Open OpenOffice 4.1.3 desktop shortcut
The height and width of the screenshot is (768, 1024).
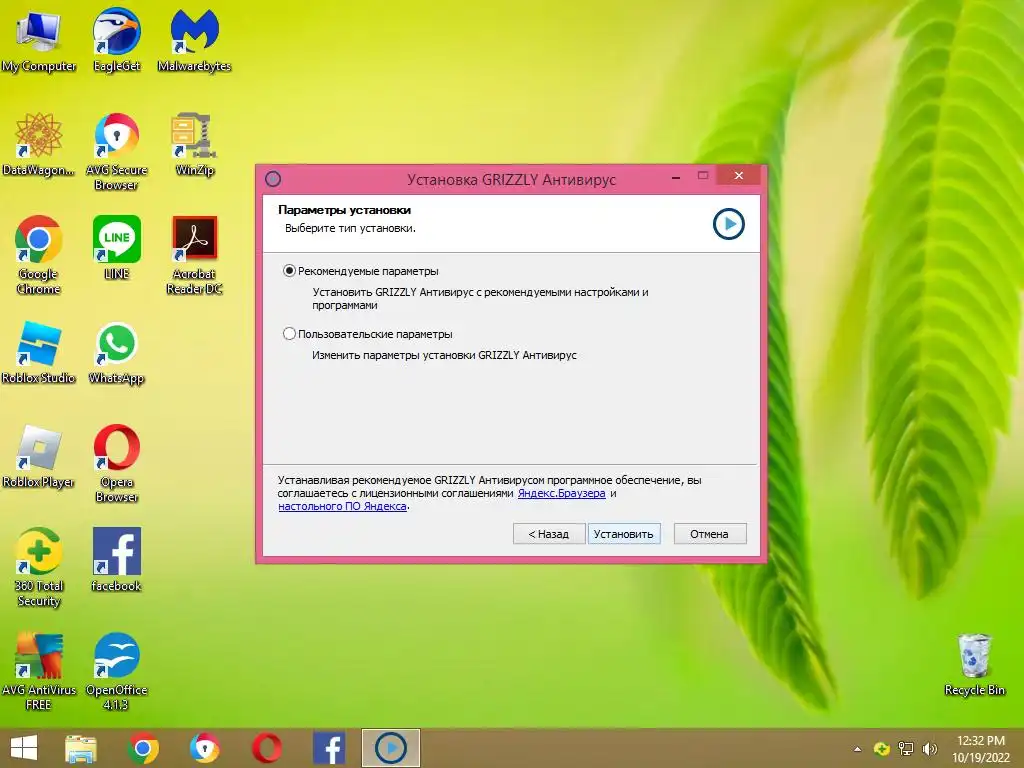tap(117, 671)
